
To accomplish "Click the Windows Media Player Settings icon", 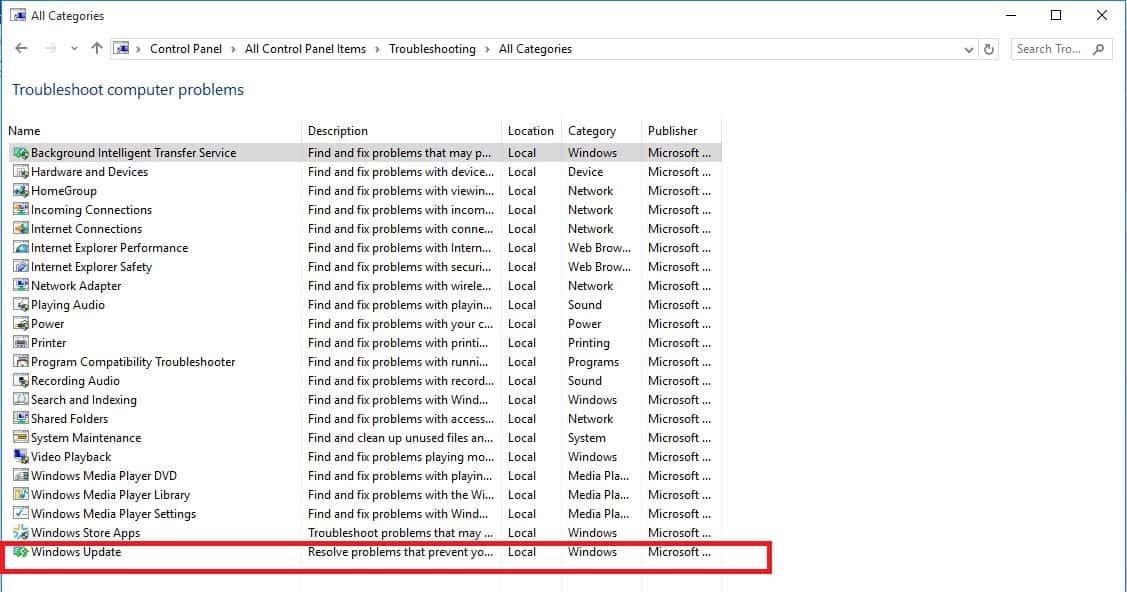I will (x=21, y=514).
